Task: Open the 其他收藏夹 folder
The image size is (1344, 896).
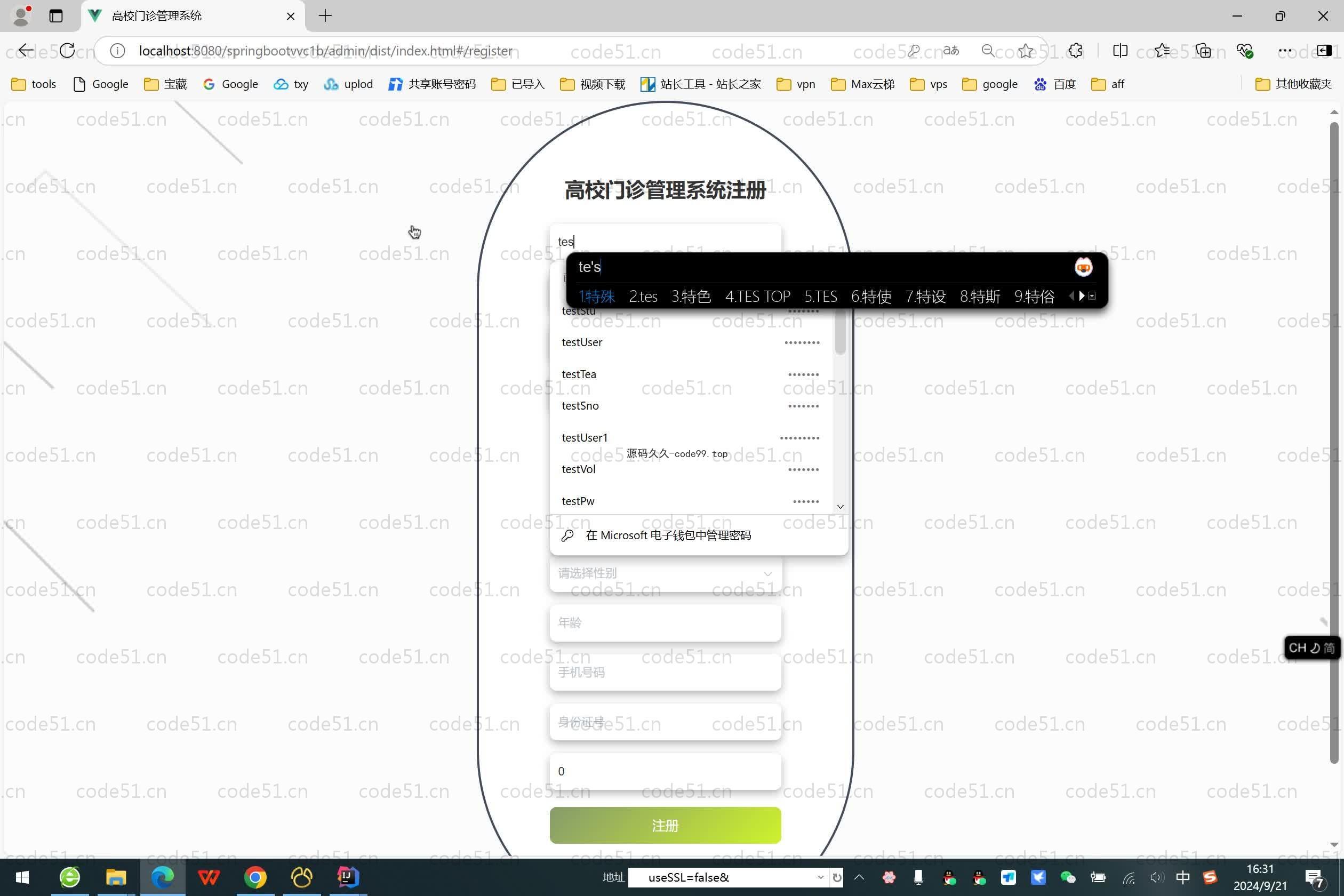Action: (1294, 84)
